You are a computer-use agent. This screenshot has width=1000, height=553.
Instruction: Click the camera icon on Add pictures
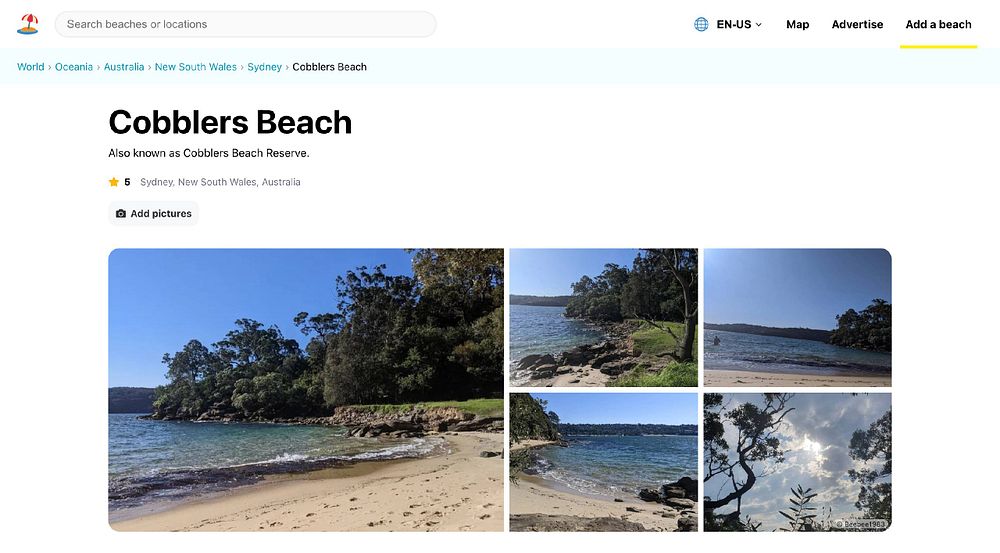(x=121, y=214)
